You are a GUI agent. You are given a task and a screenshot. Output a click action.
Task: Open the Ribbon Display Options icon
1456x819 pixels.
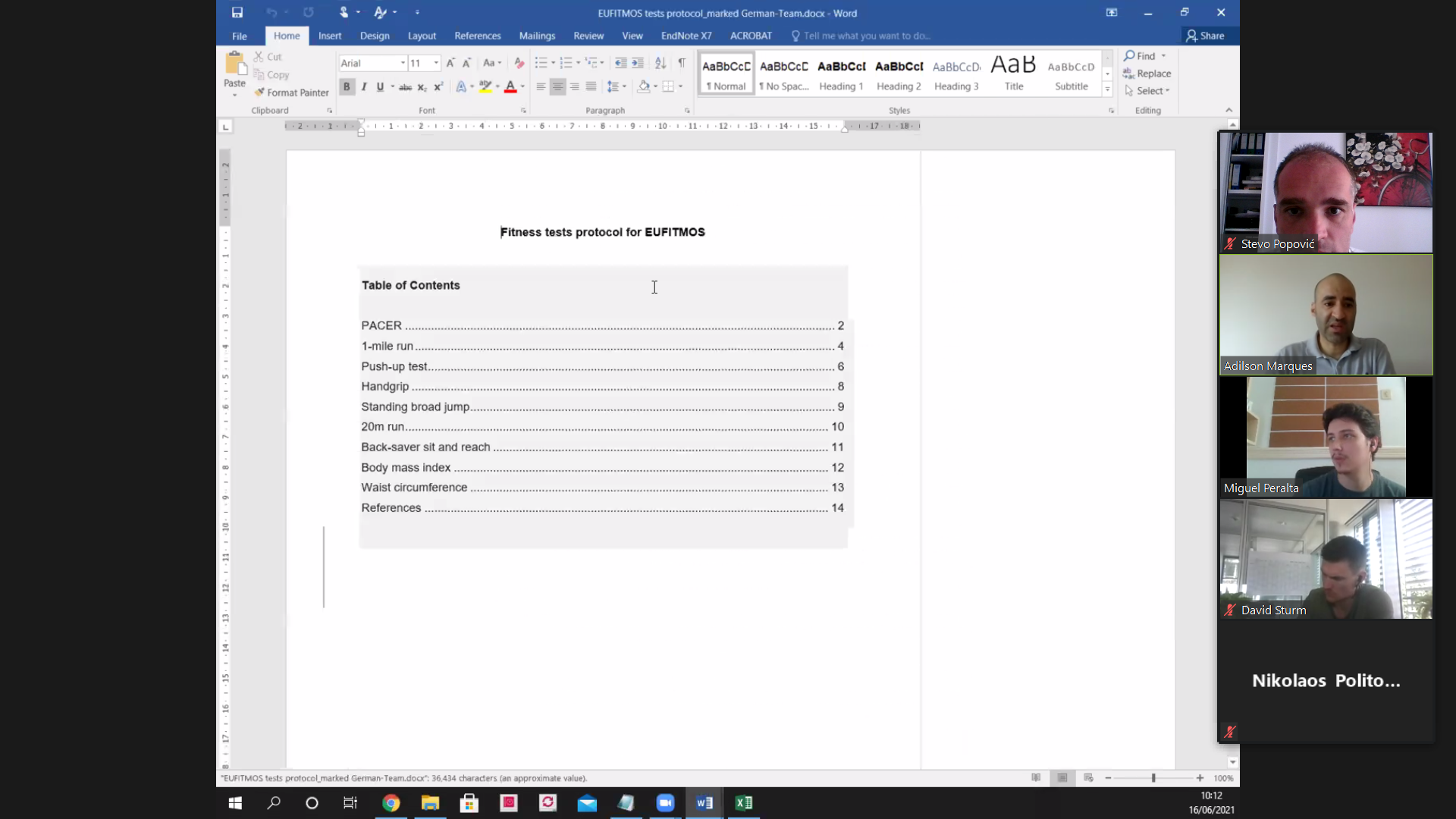pos(1112,12)
